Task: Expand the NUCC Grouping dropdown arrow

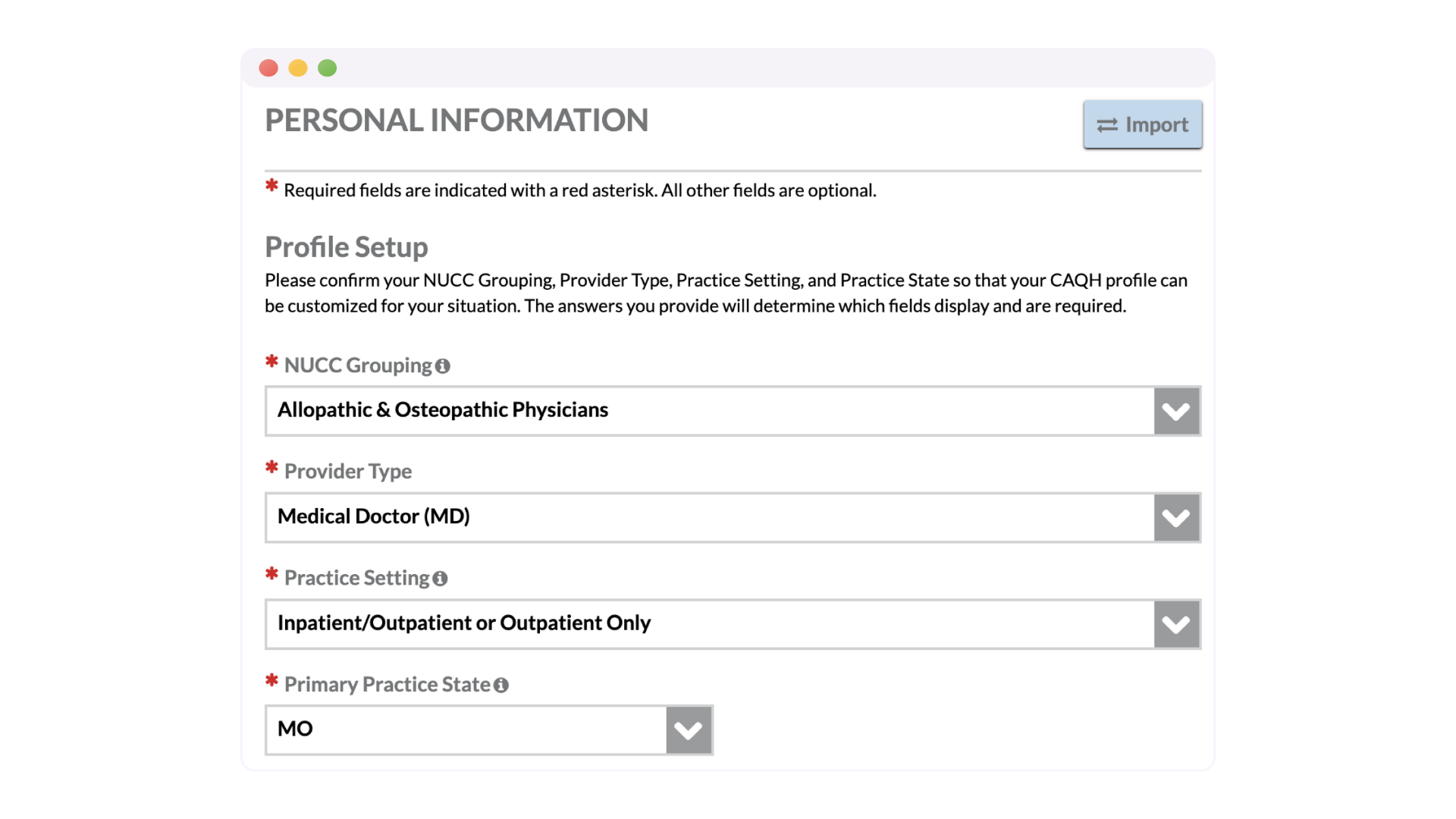Action: pyautogui.click(x=1176, y=411)
